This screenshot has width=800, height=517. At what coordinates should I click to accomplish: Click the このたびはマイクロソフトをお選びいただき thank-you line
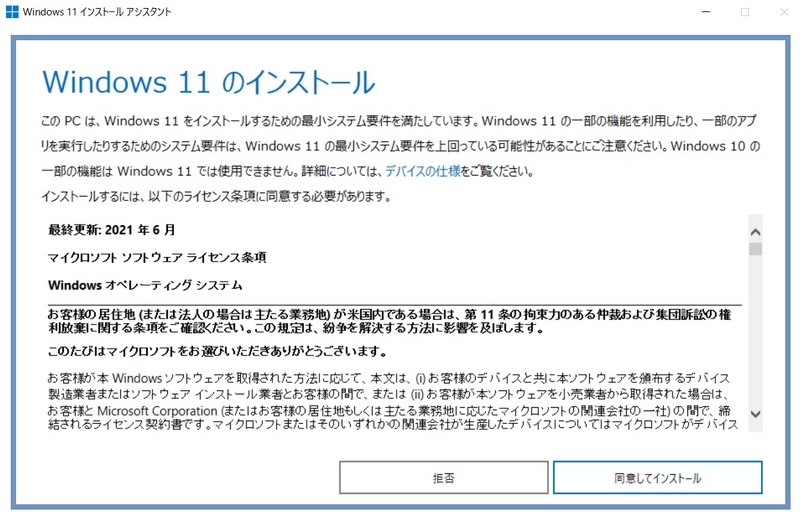click(217, 352)
